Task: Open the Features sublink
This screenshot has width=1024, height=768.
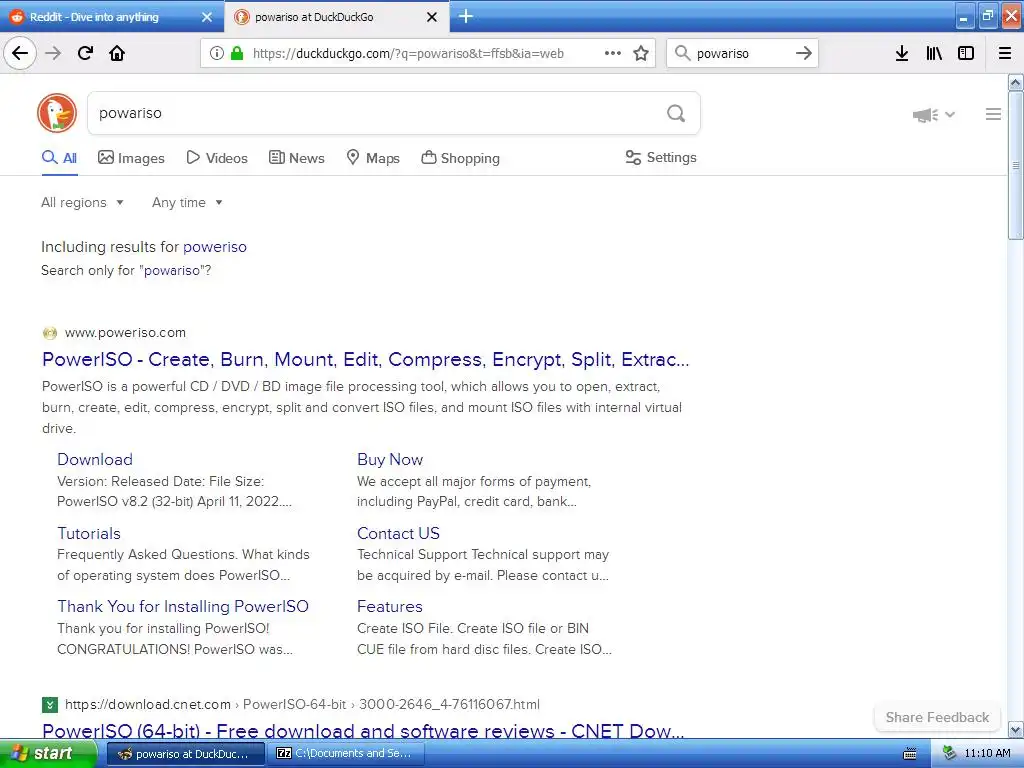Action: click(390, 607)
